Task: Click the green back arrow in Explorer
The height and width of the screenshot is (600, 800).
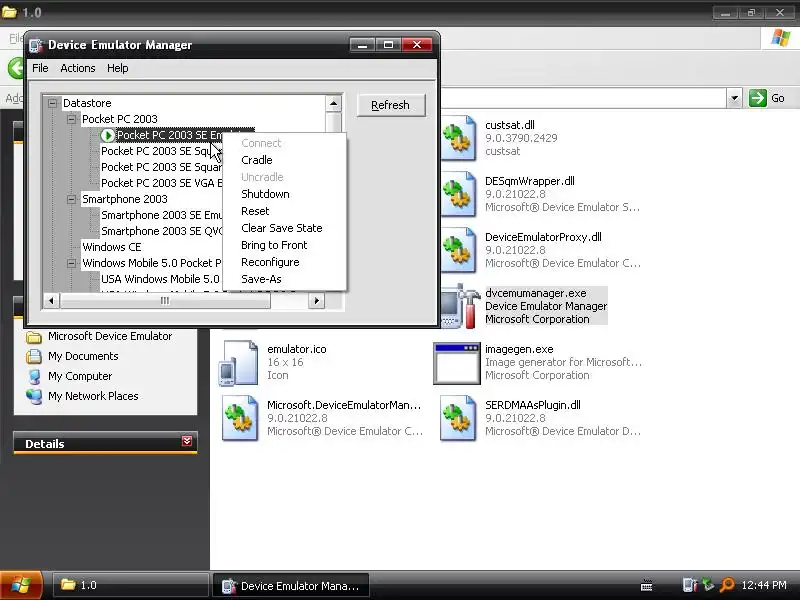Action: (16, 68)
